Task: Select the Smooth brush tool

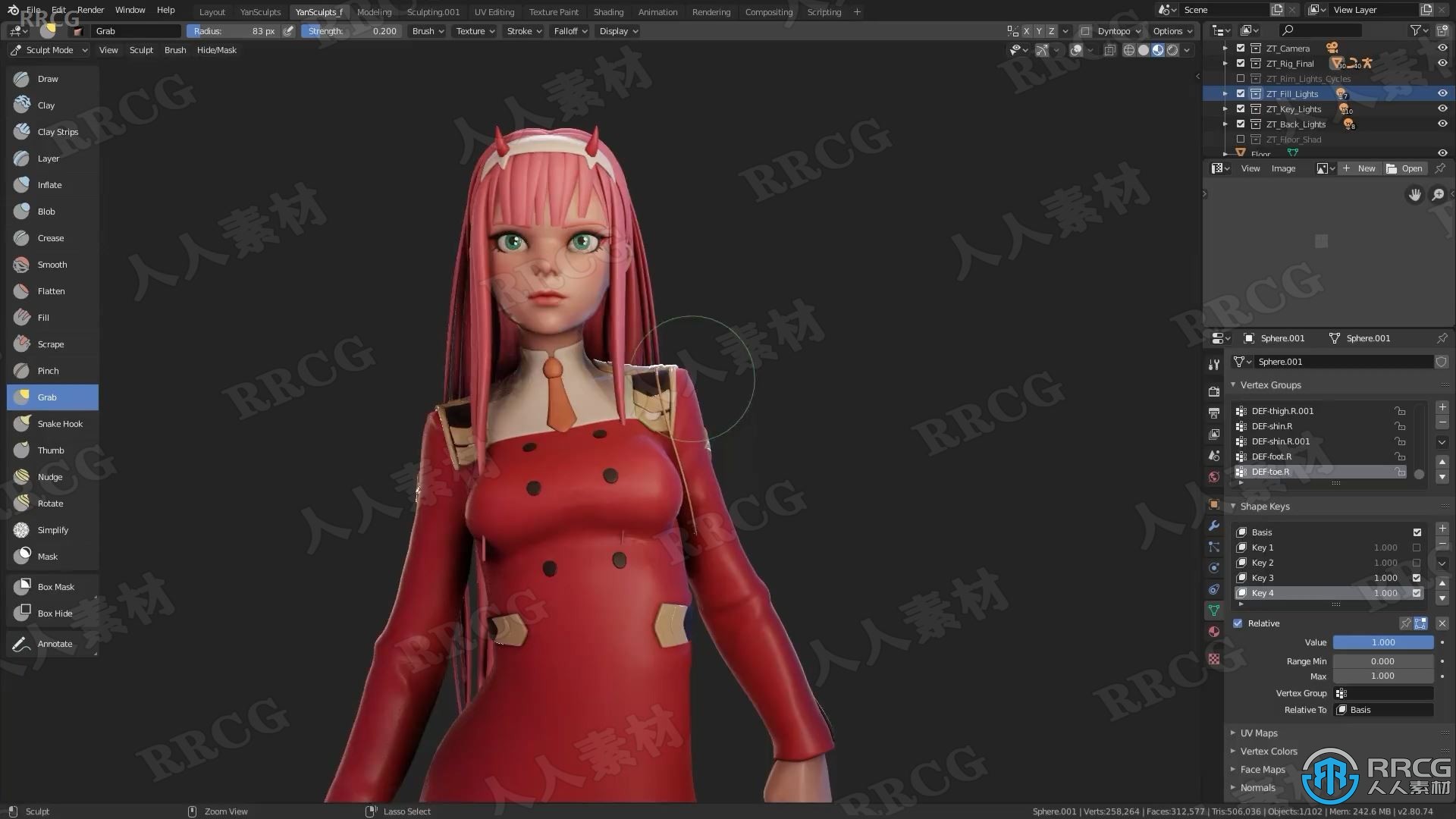Action: 52,265
